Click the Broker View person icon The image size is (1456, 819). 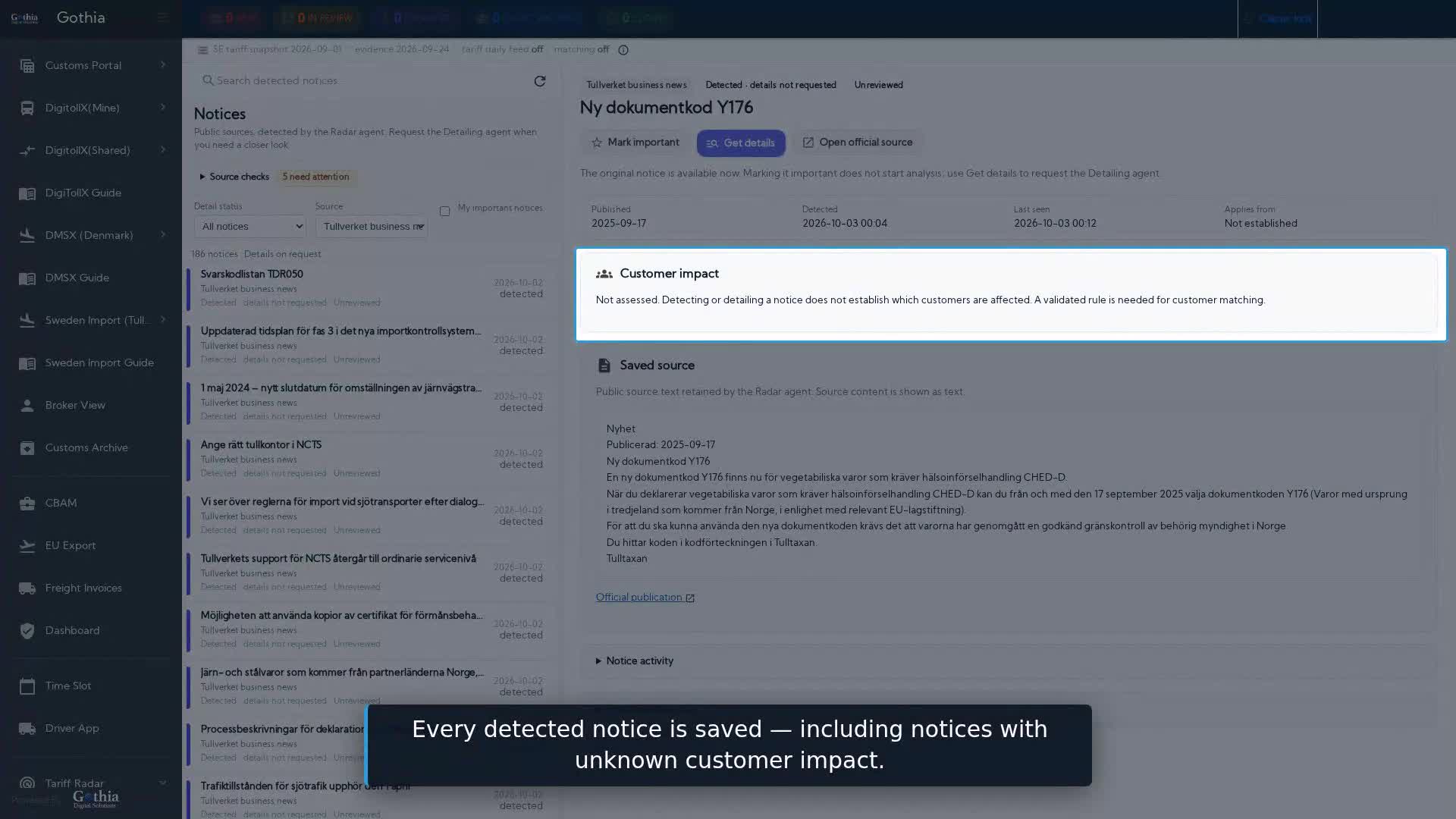(x=27, y=406)
